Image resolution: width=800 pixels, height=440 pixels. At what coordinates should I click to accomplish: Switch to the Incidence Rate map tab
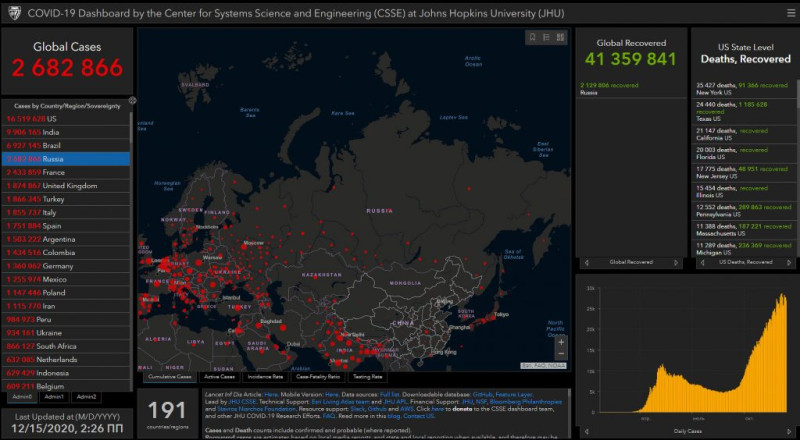click(266, 377)
